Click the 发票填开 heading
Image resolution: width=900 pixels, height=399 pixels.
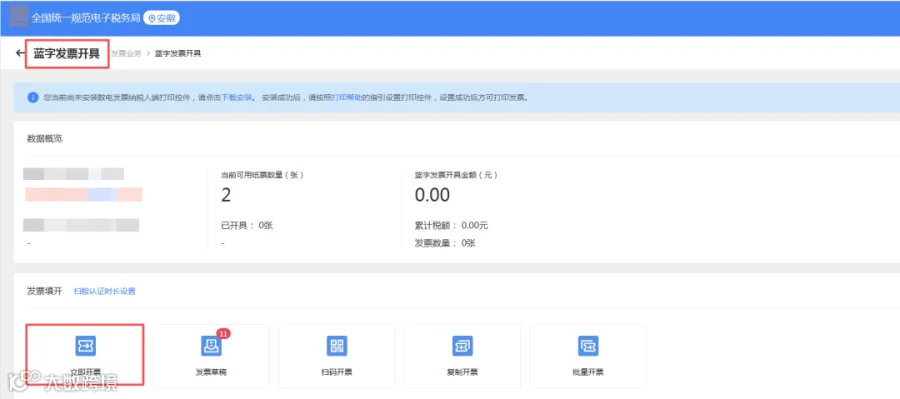coord(44,290)
